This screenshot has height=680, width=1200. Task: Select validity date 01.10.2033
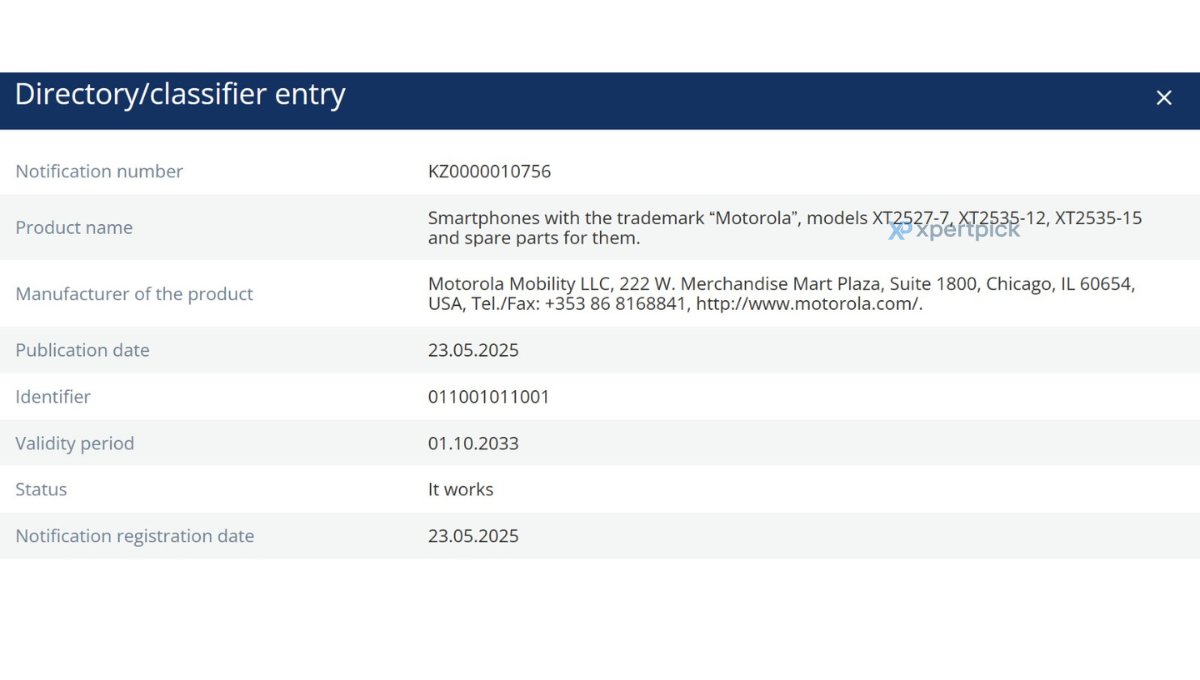[473, 443]
